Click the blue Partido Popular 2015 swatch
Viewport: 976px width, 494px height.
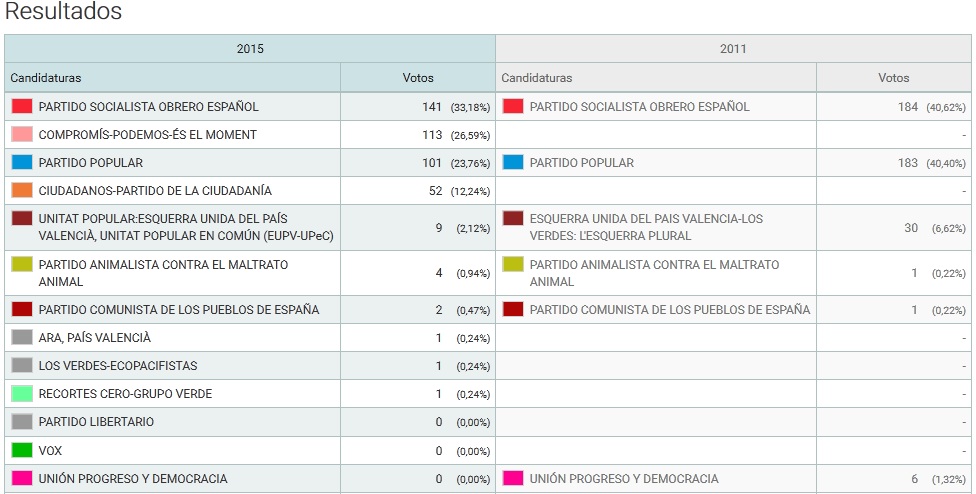pyautogui.click(x=22, y=162)
